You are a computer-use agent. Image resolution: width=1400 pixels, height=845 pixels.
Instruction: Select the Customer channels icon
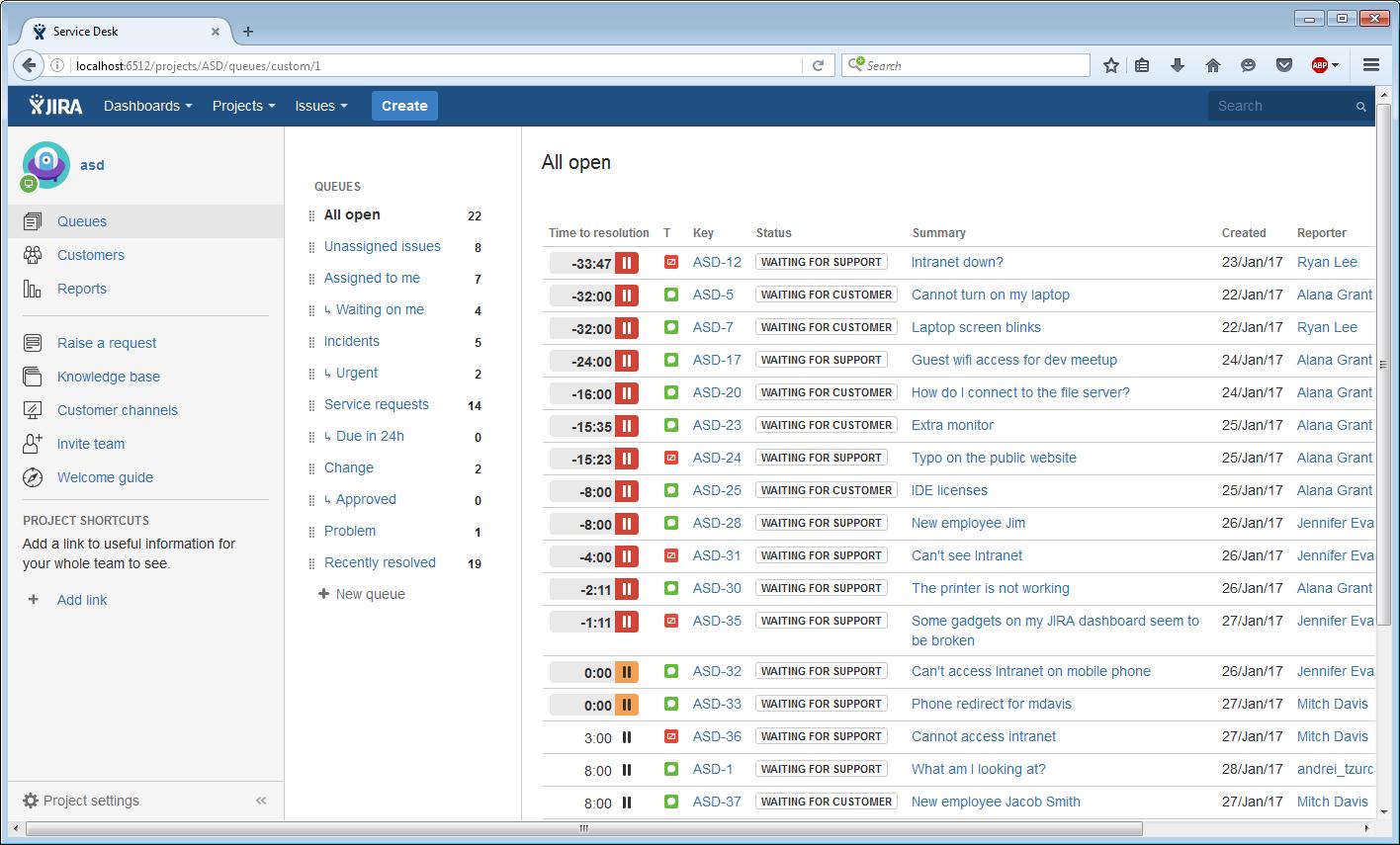click(33, 410)
